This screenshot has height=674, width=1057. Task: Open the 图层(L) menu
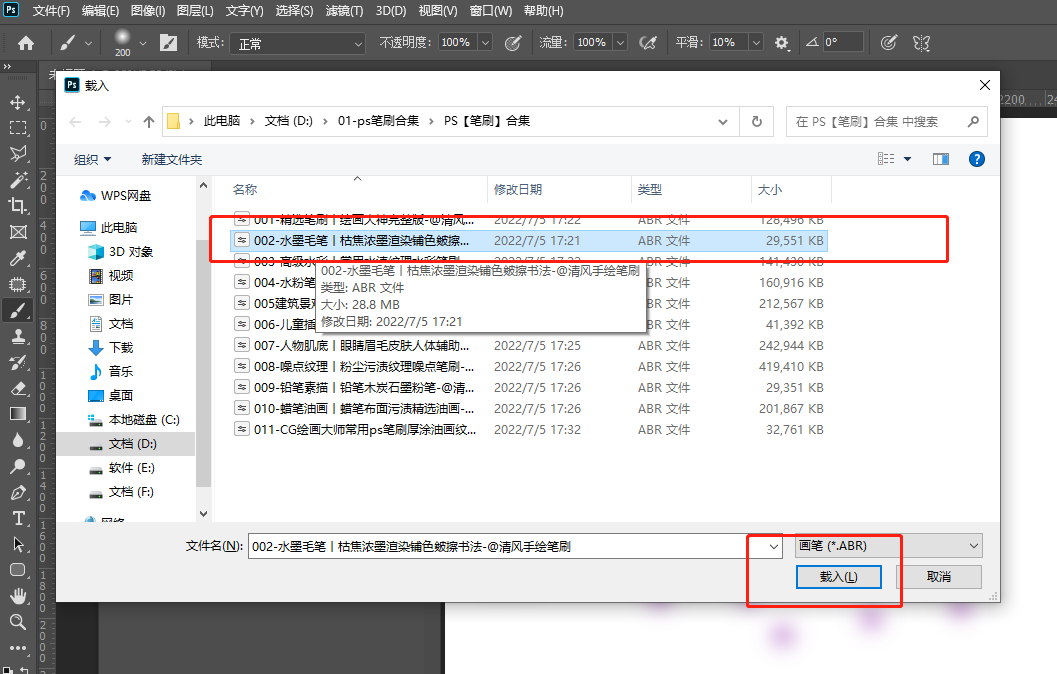(x=195, y=11)
